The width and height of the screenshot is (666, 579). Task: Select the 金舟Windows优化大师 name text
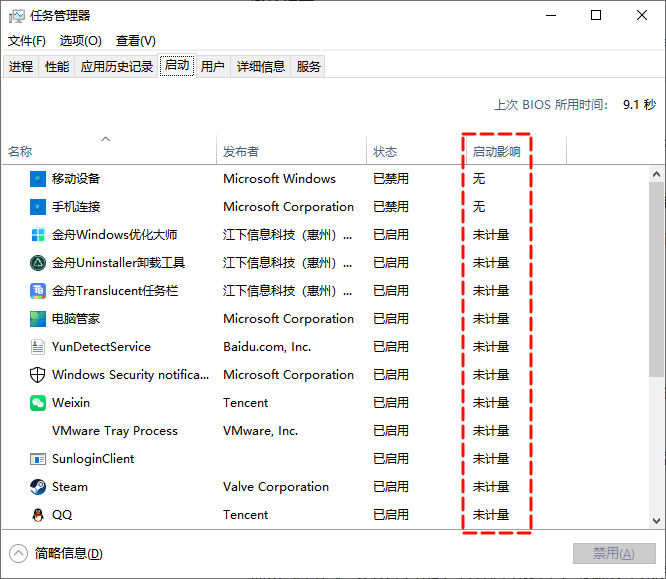coord(114,235)
